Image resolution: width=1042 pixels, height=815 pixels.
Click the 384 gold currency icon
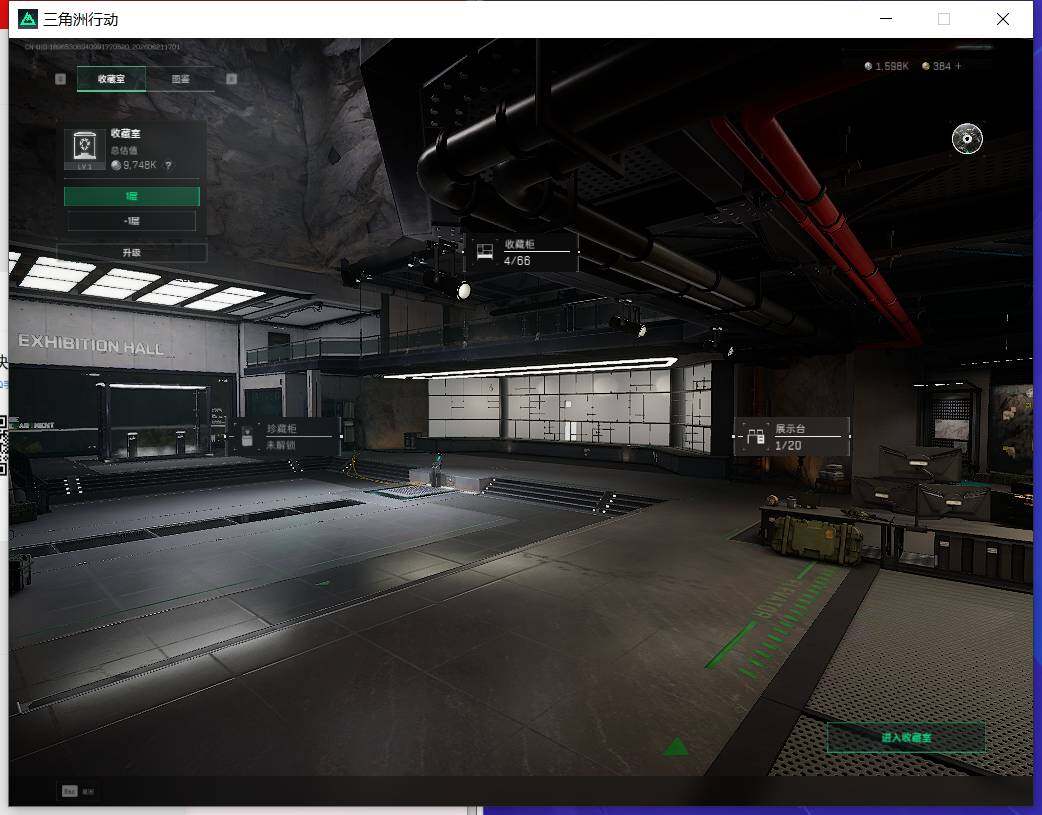(926, 66)
